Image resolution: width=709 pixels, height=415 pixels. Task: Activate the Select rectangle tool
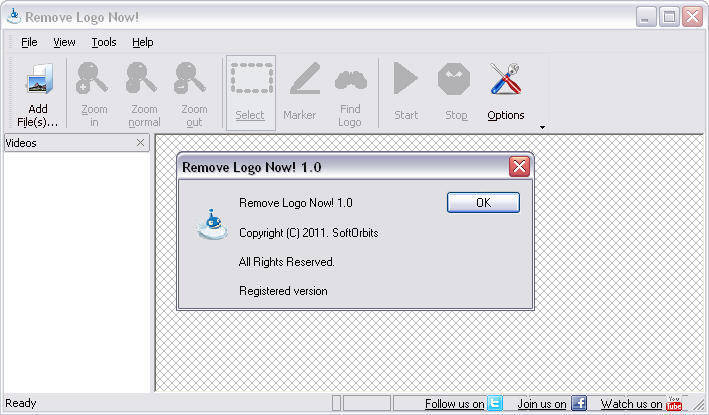(x=251, y=93)
